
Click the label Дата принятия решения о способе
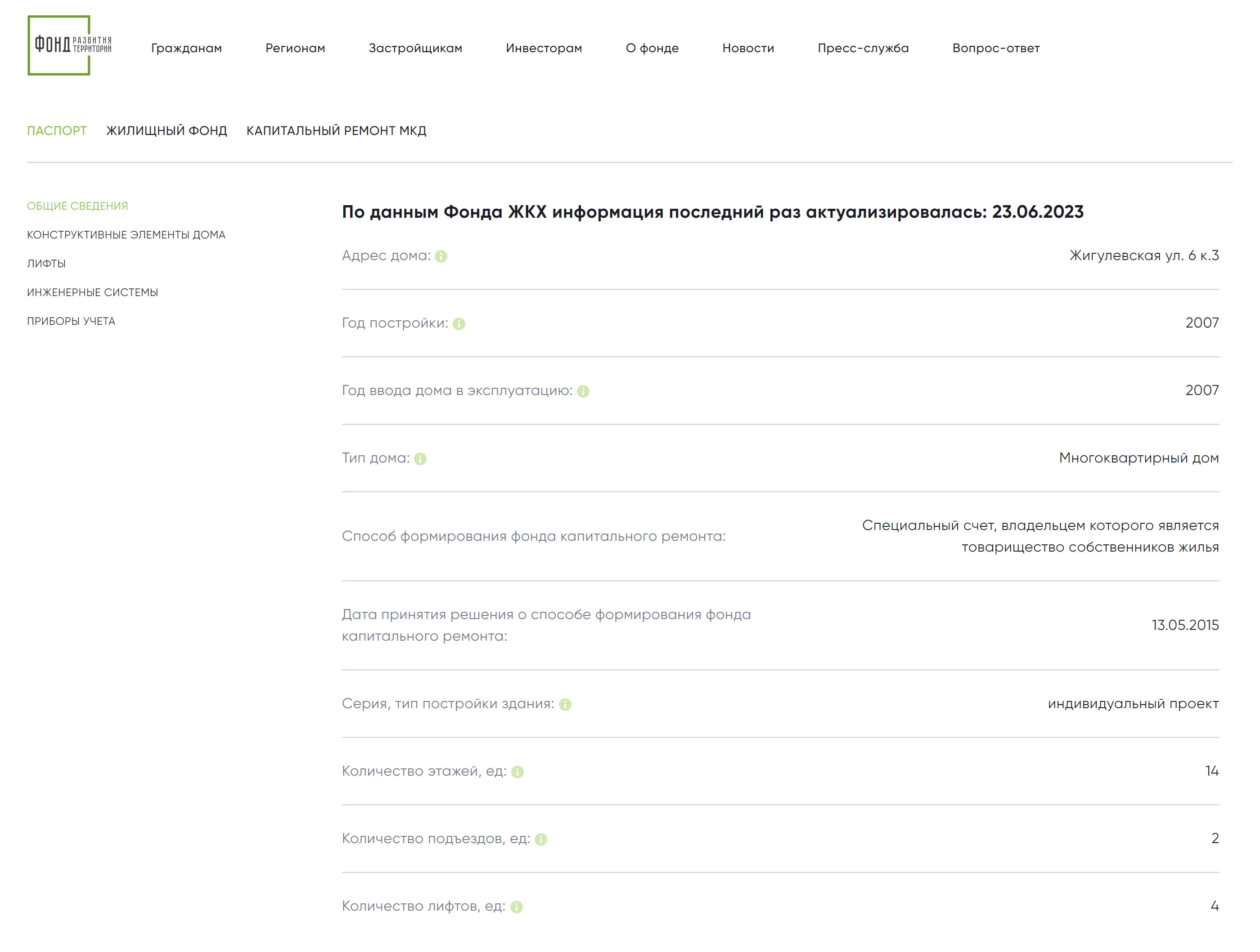tap(546, 625)
